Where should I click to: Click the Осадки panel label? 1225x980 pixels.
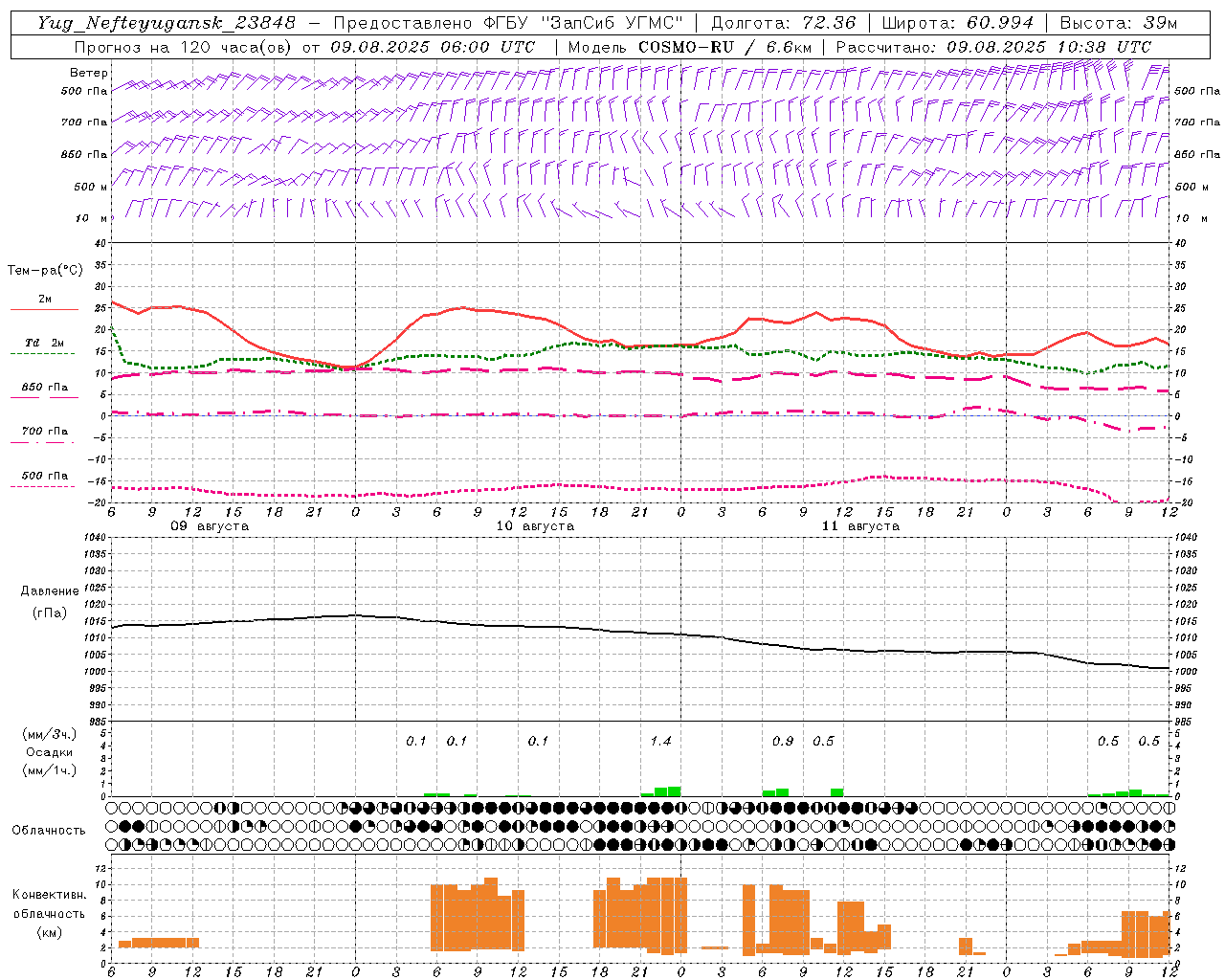(x=50, y=752)
